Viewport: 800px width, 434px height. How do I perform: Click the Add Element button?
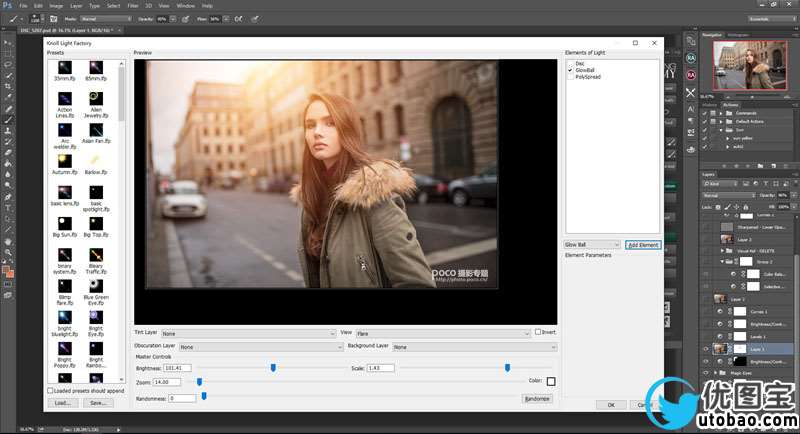click(x=643, y=245)
